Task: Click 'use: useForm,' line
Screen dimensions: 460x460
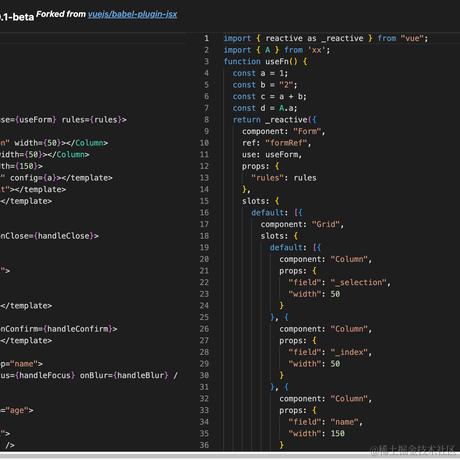Action: [x=272, y=155]
